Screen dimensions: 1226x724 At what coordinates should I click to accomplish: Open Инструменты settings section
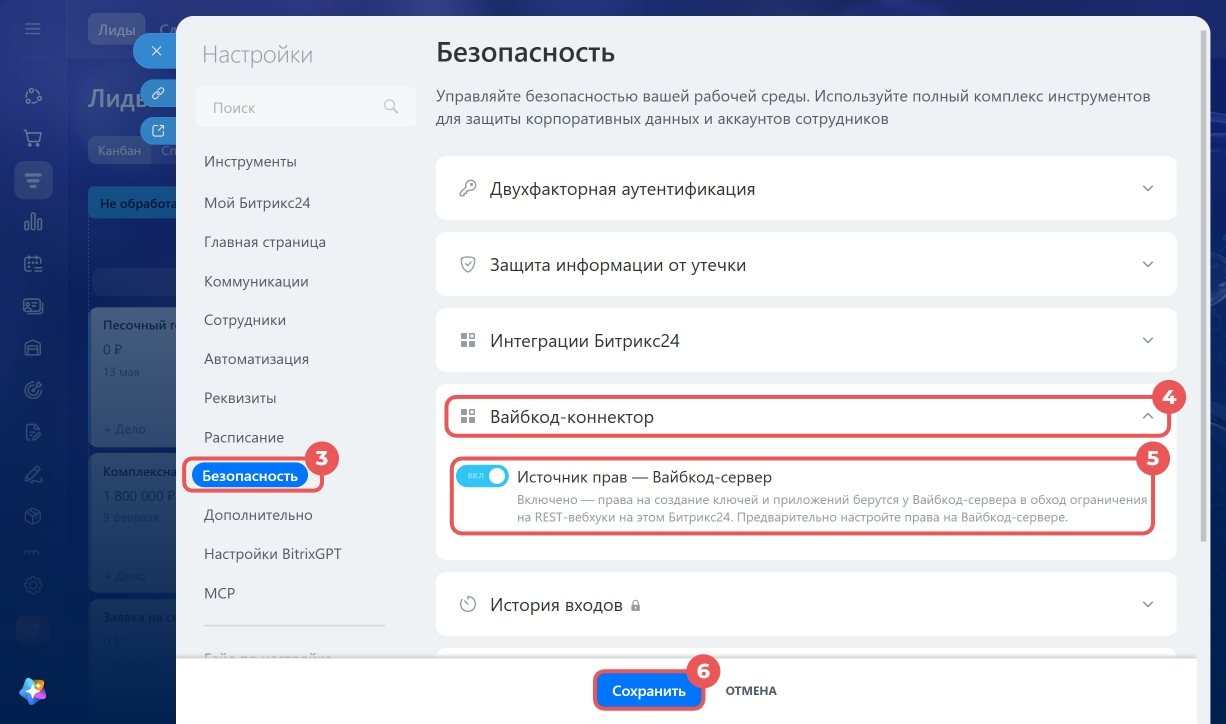[250, 162]
